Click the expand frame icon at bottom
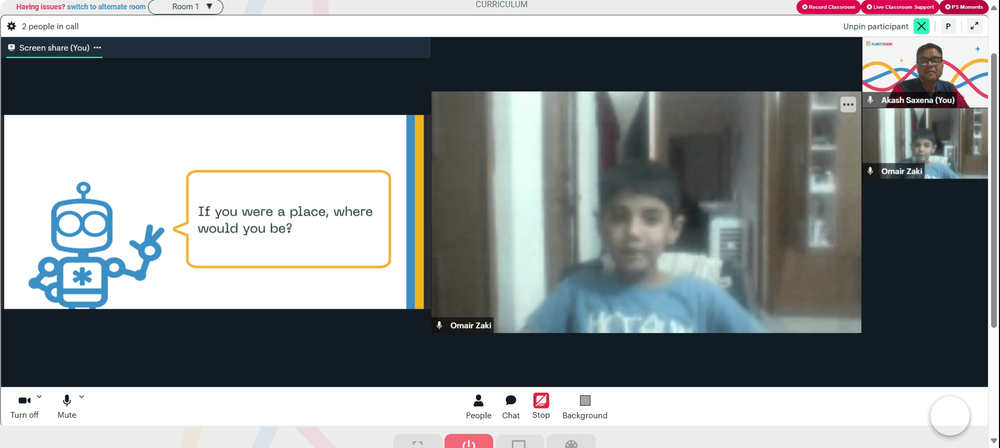Viewport: 1000px width, 448px height. click(417, 442)
